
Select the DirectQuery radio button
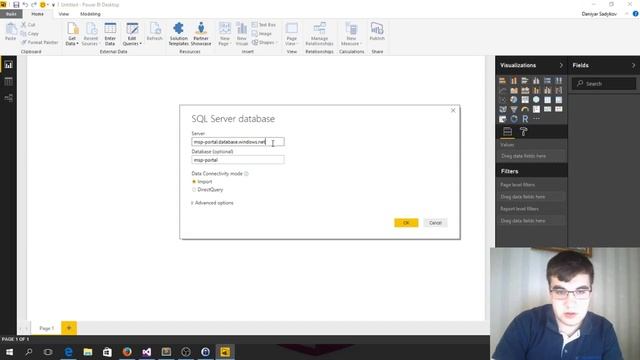point(194,190)
